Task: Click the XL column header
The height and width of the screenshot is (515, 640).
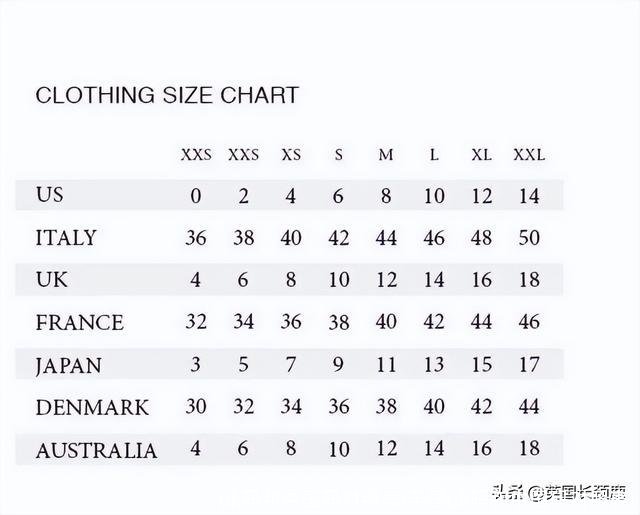Action: pyautogui.click(x=481, y=155)
